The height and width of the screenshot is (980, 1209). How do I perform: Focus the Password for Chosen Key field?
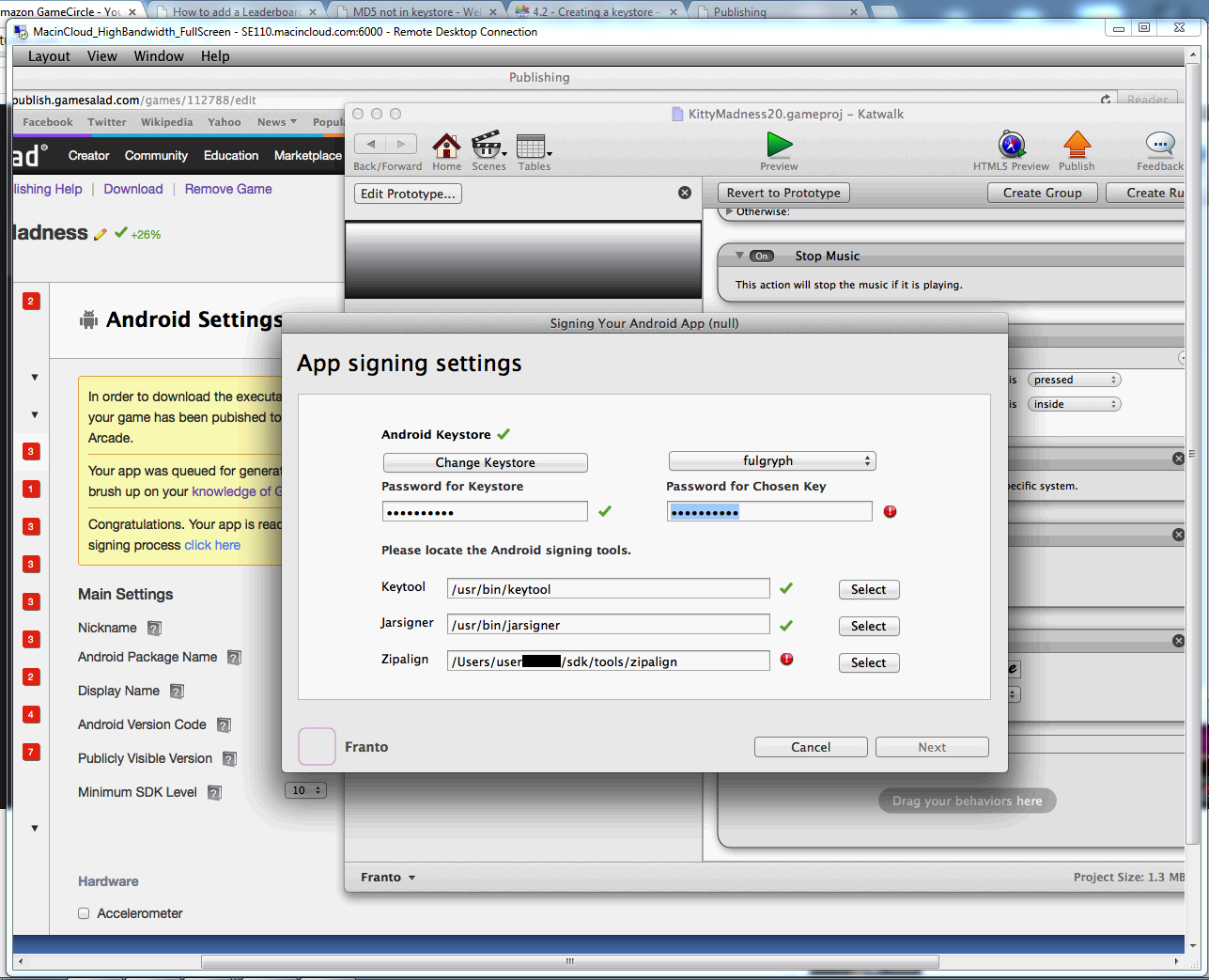[769, 512]
